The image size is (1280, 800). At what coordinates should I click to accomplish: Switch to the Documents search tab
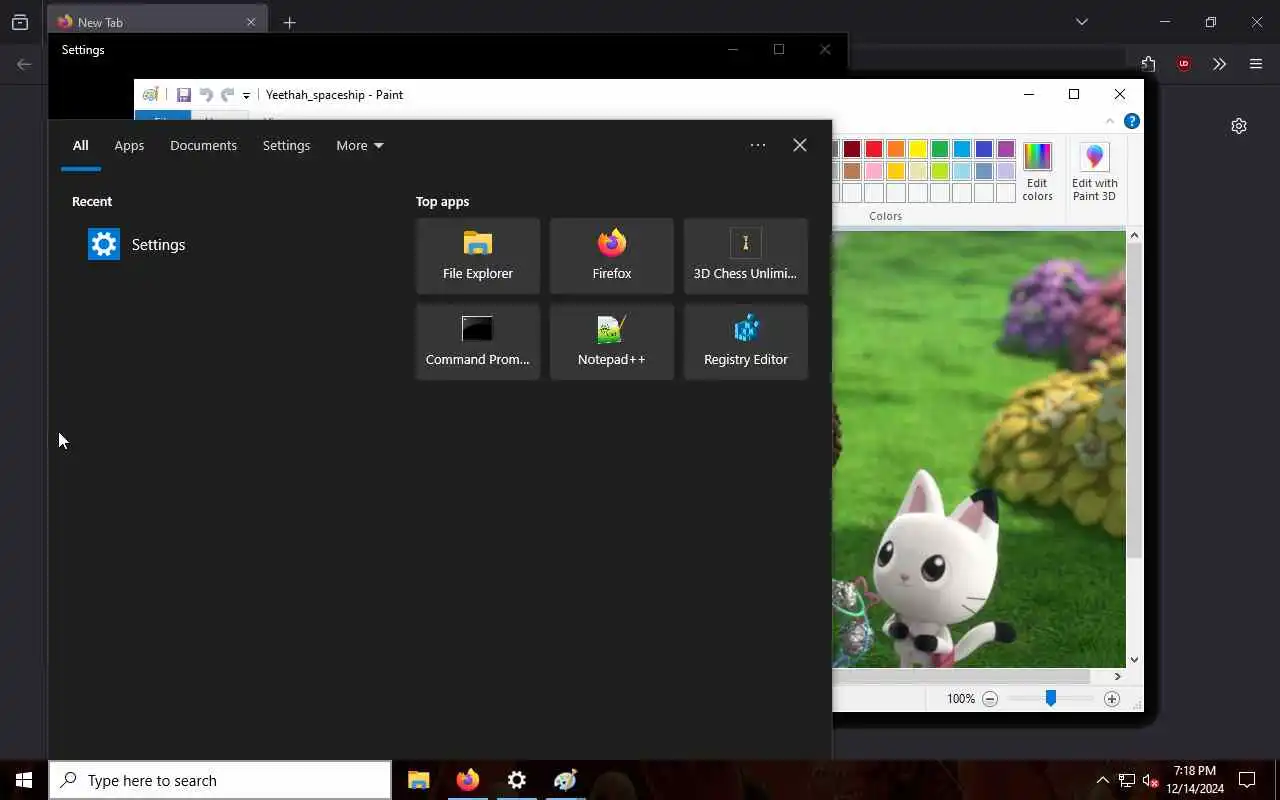pyautogui.click(x=203, y=145)
